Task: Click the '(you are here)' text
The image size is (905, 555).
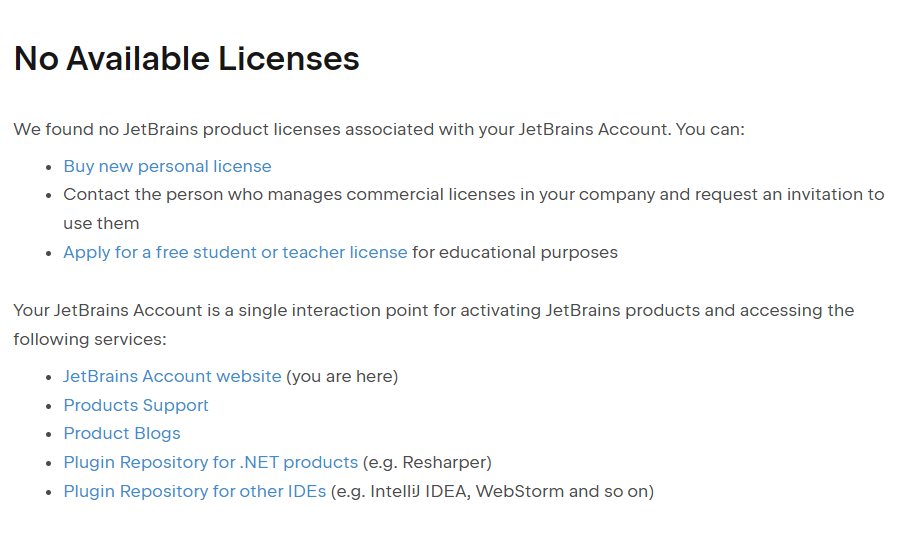Action: point(342,377)
